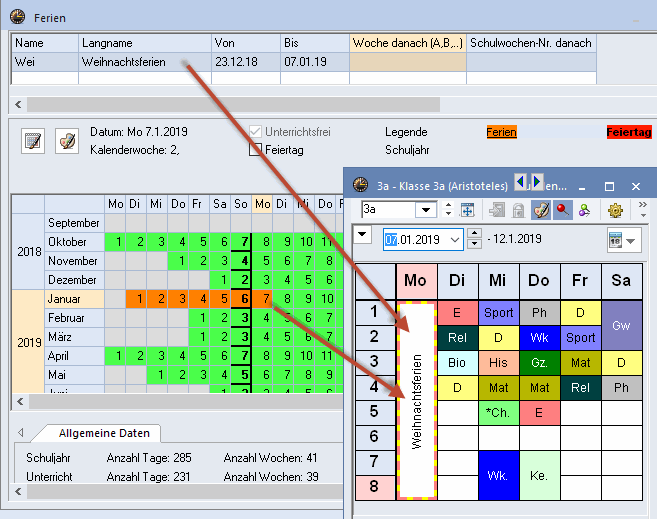Viewport: 657px width, 519px height.
Task: Click the tab scroll left arrow beside Allgemeine Daten
Action: [x=21, y=432]
